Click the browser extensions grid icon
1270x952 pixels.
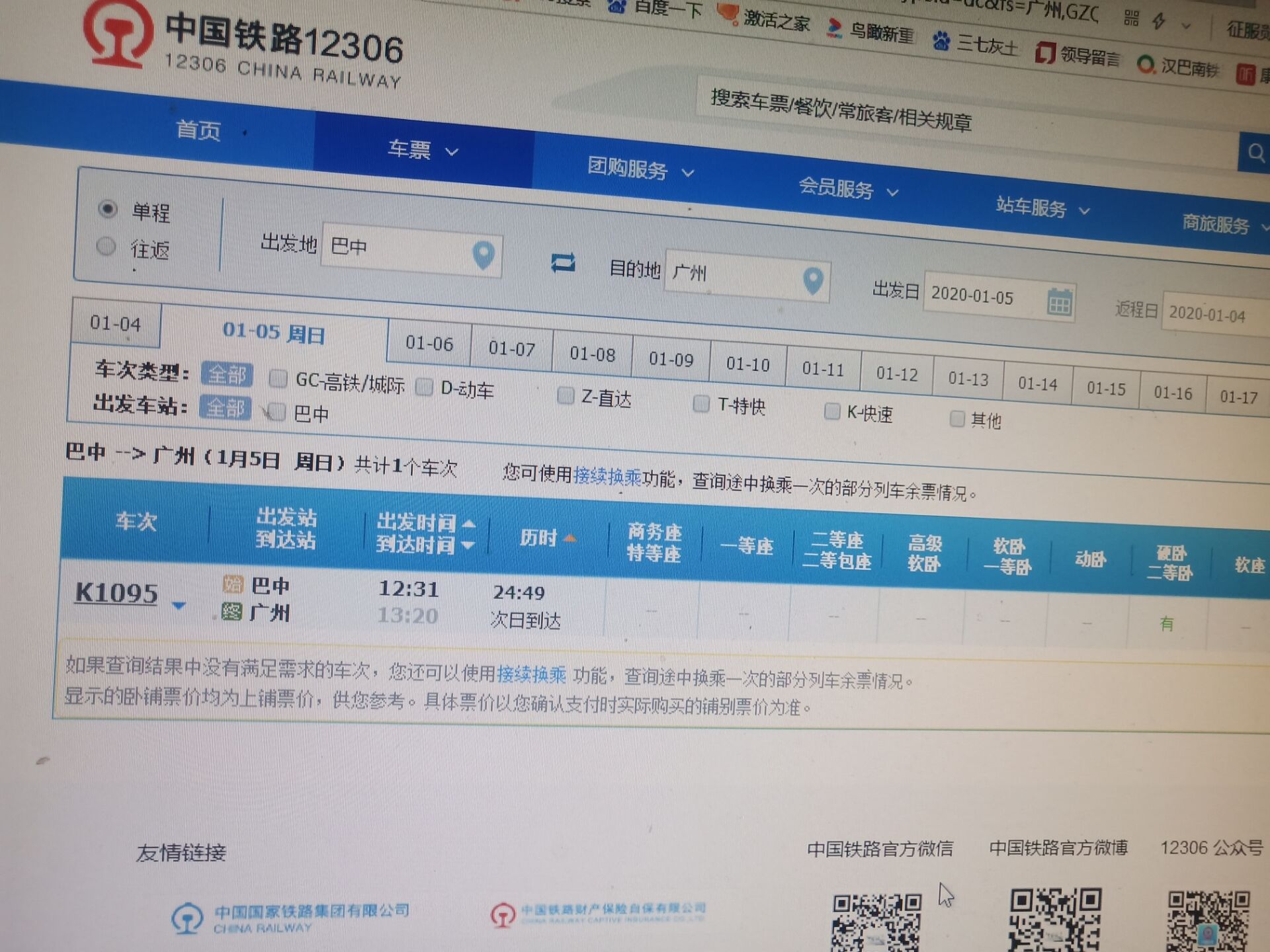point(1131,18)
